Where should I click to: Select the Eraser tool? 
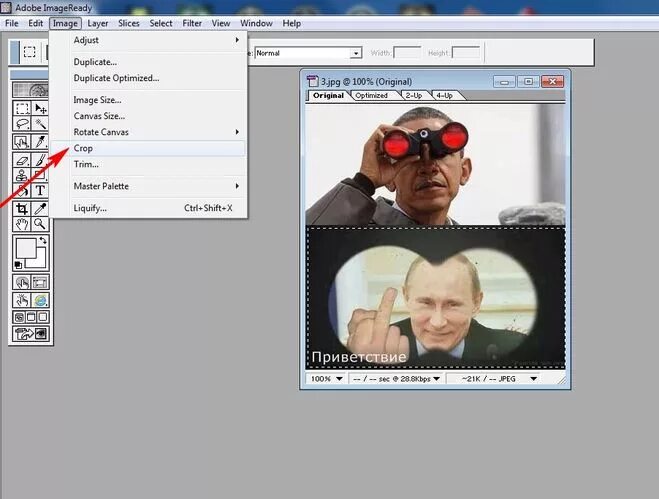coord(22,160)
